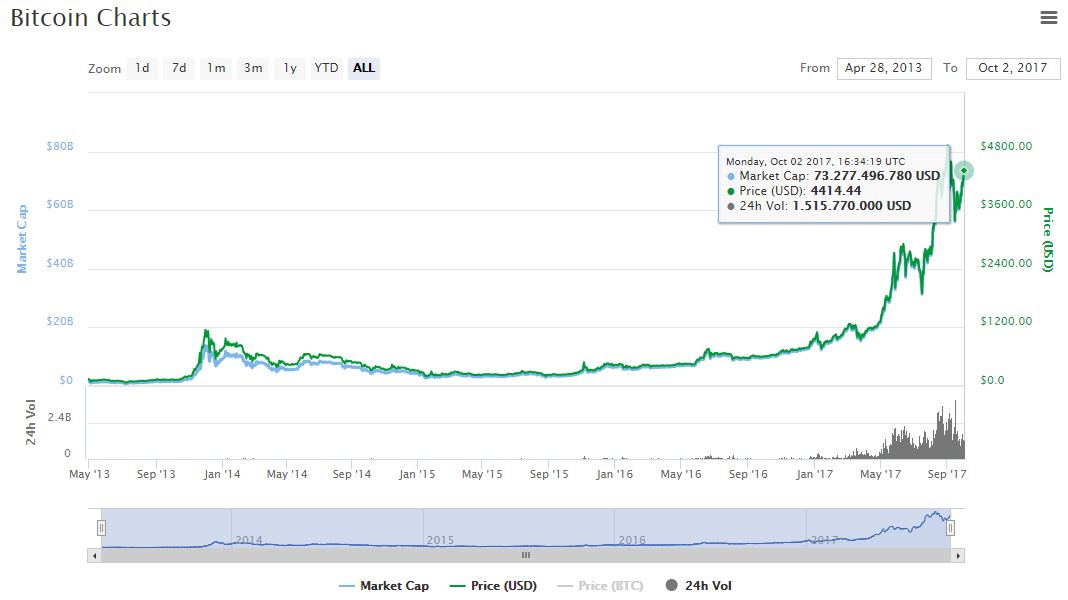The height and width of the screenshot is (600, 1068).
Task: Click the Jan '17 x-axis label
Action: pos(815,474)
